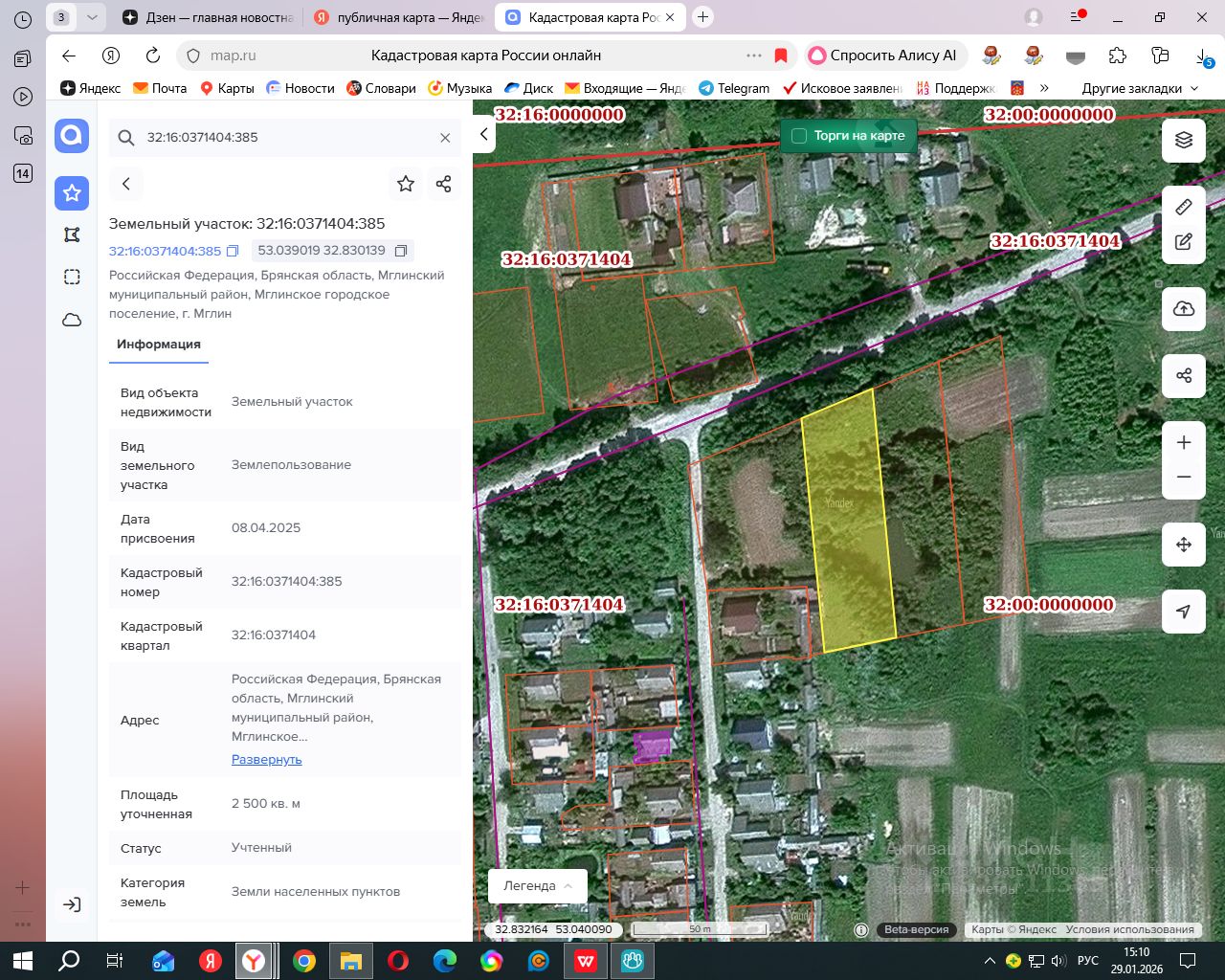Collapse the information side panel

[x=484, y=135]
